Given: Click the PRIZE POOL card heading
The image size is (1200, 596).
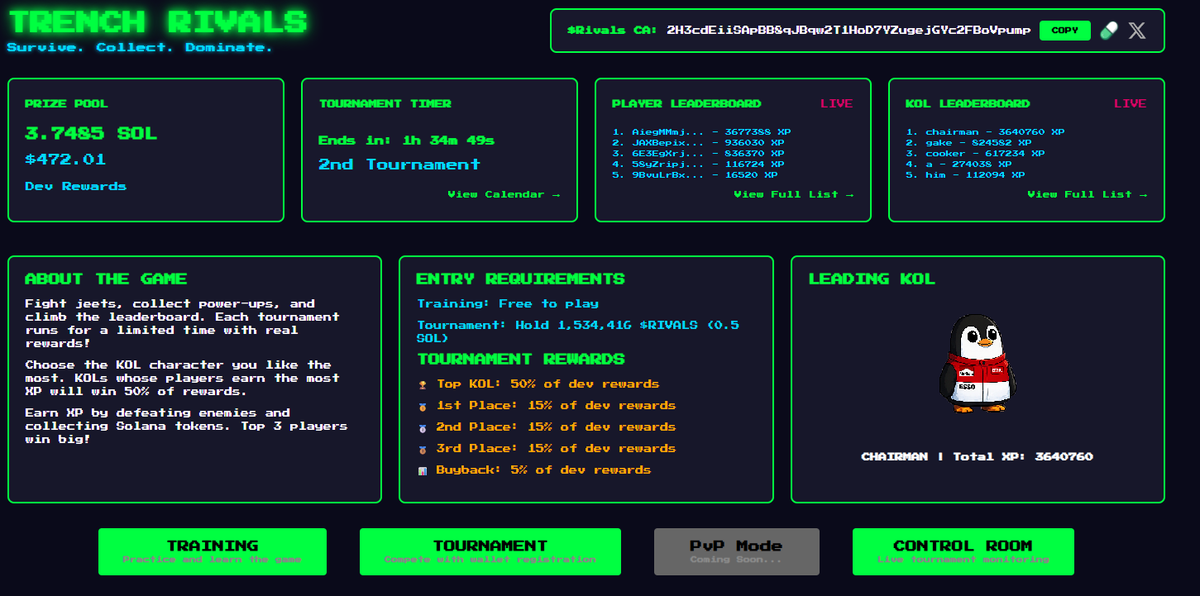Looking at the screenshot, I should tap(66, 103).
